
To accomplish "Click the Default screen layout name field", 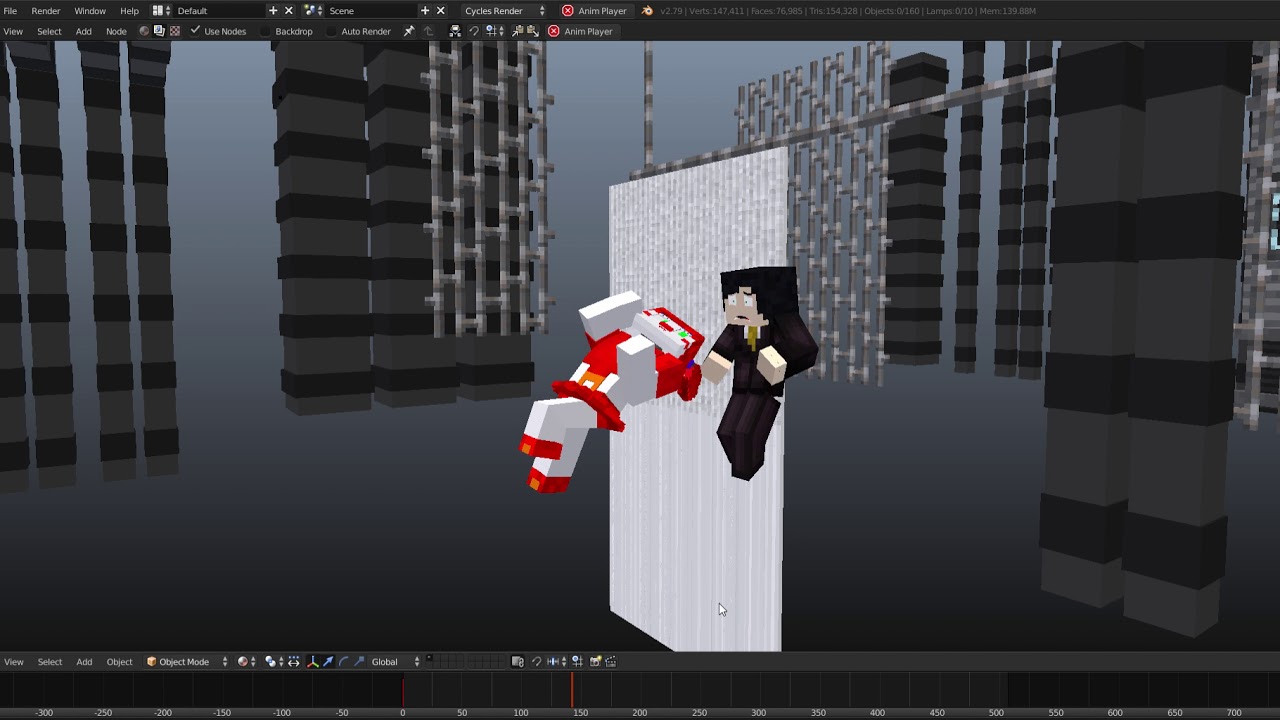I will [x=218, y=10].
